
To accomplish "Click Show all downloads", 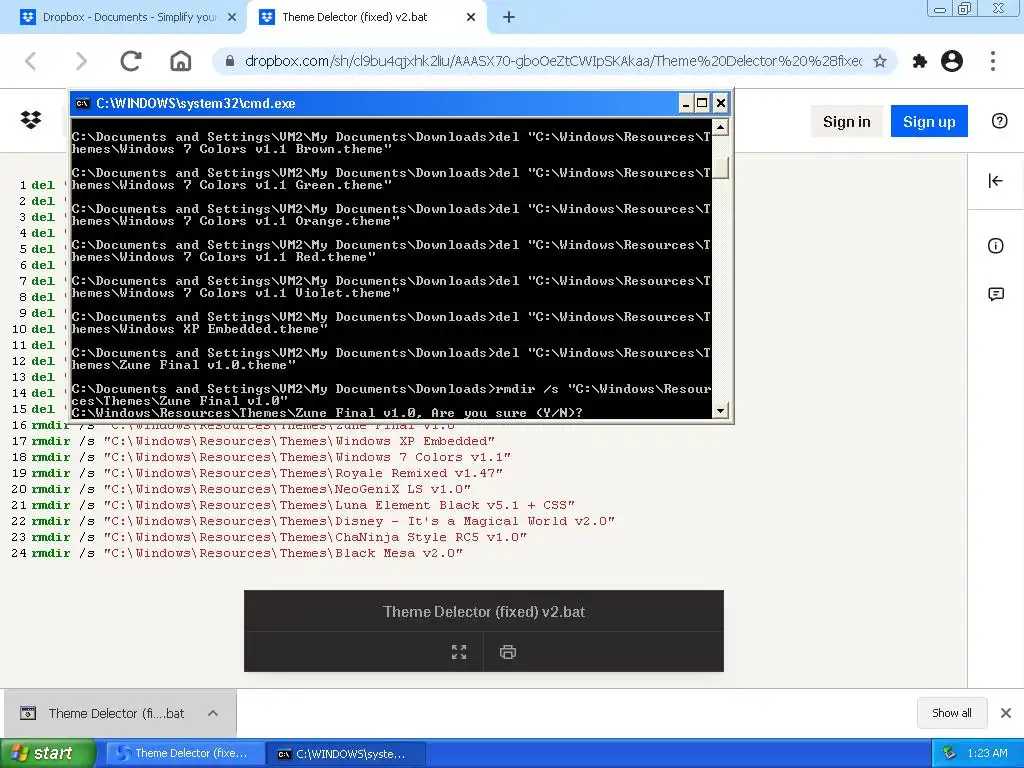I will click(952, 713).
